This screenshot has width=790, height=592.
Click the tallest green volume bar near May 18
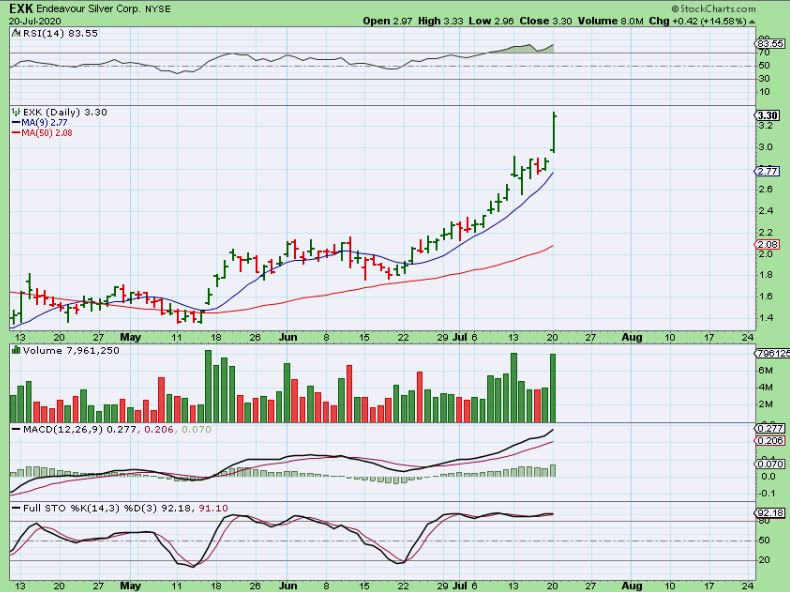coord(208,386)
